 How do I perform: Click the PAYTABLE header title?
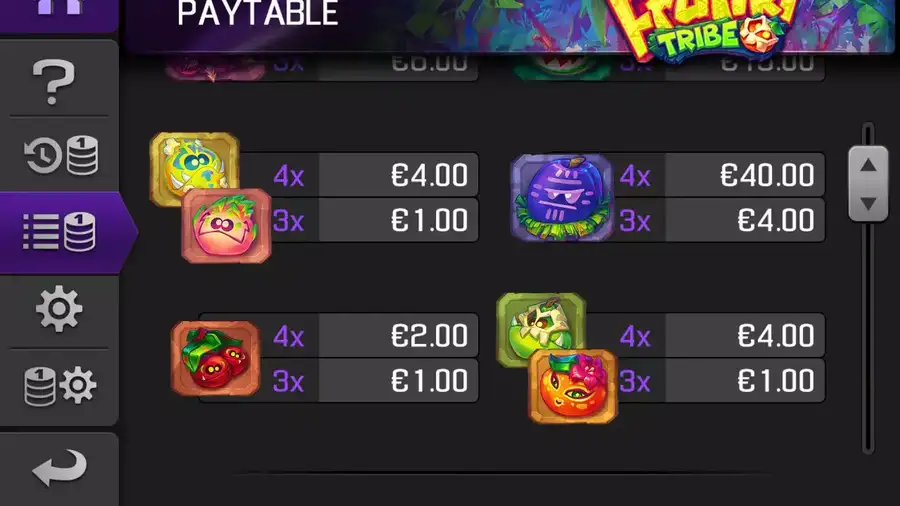[258, 13]
